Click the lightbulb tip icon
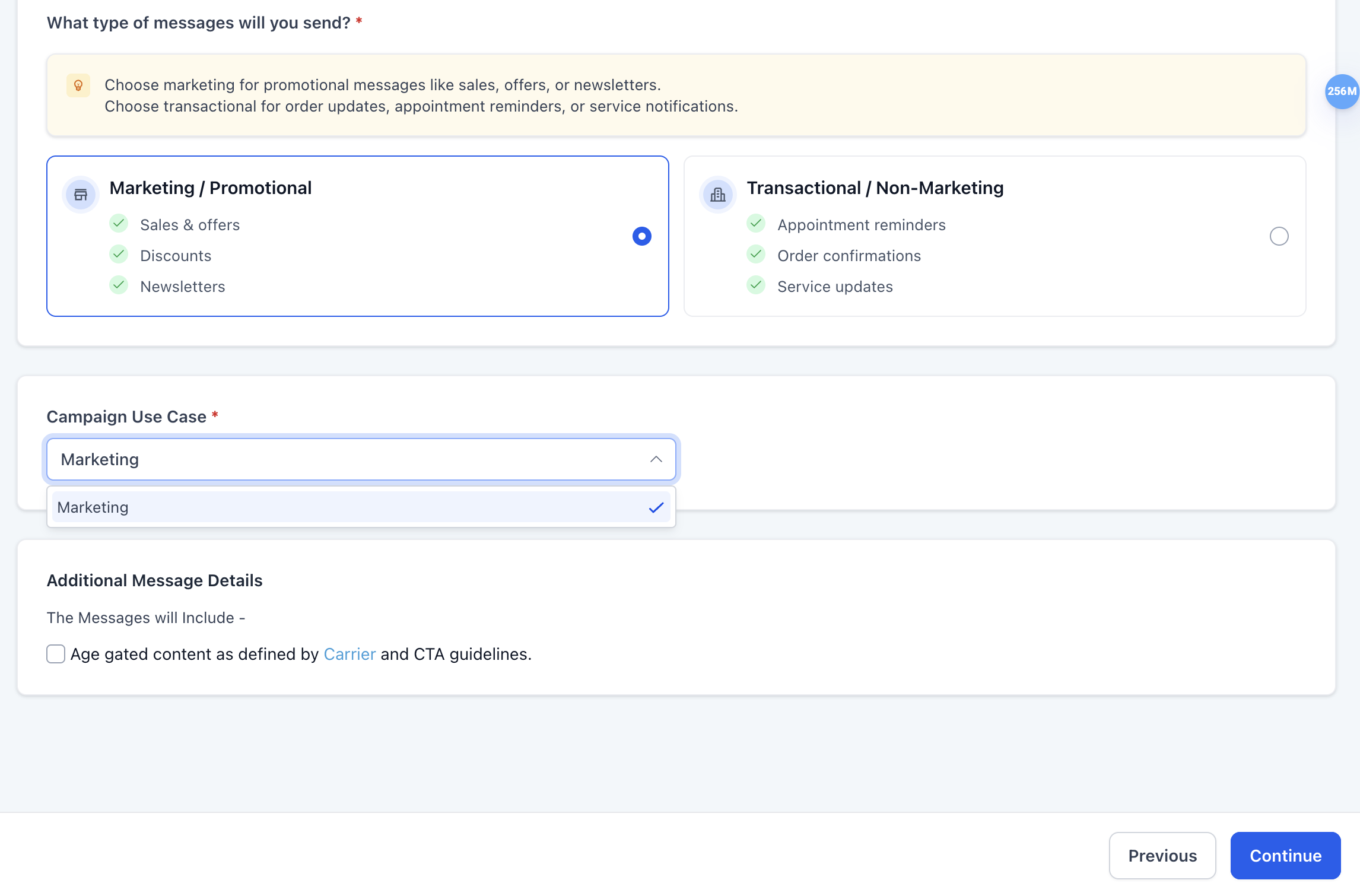 78,85
